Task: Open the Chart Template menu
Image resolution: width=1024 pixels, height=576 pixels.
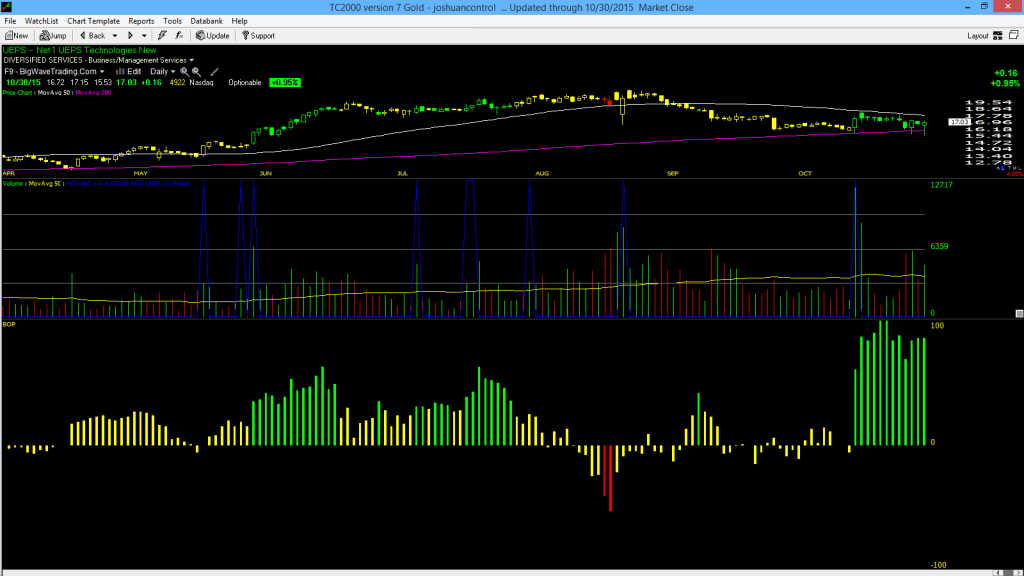Action: click(93, 21)
